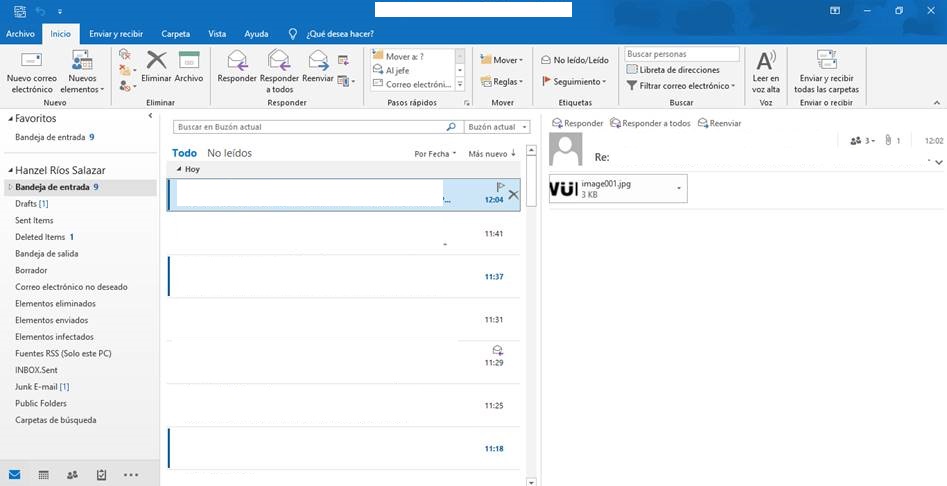947x486 pixels.
Task: Show only No leídos messages
Action: point(229,153)
